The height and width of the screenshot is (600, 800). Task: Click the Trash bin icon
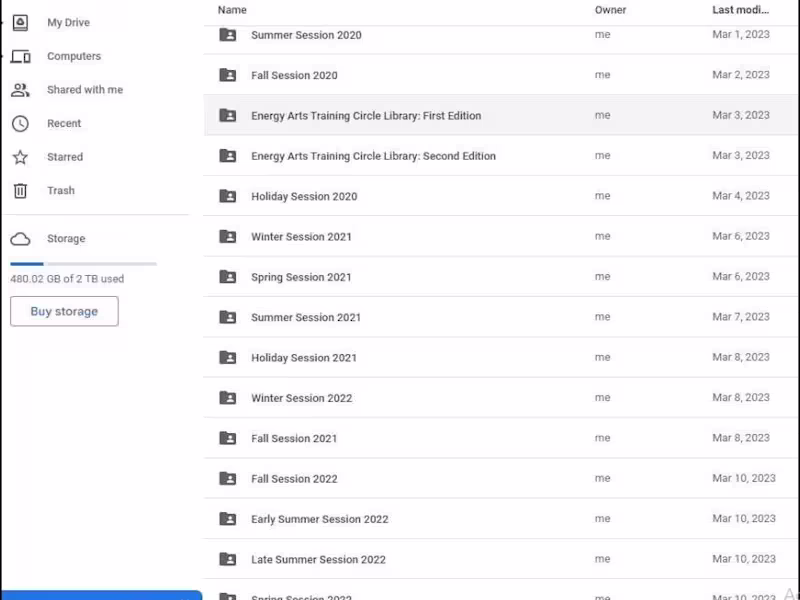click(x=20, y=191)
